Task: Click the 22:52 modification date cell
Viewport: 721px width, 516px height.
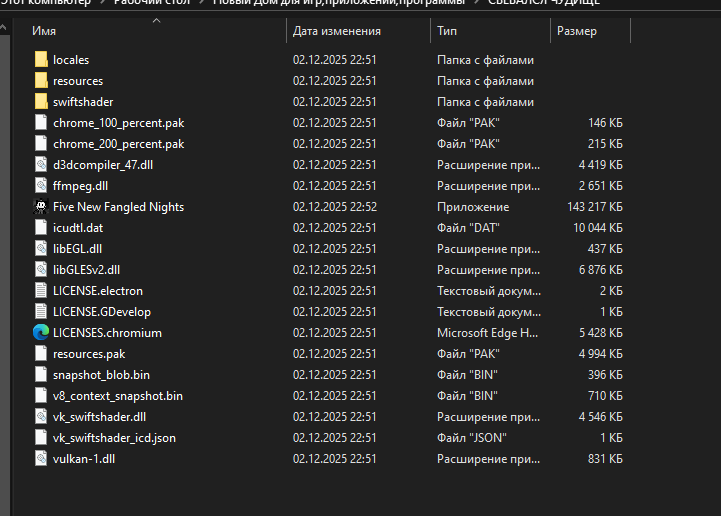Action: (x=335, y=207)
